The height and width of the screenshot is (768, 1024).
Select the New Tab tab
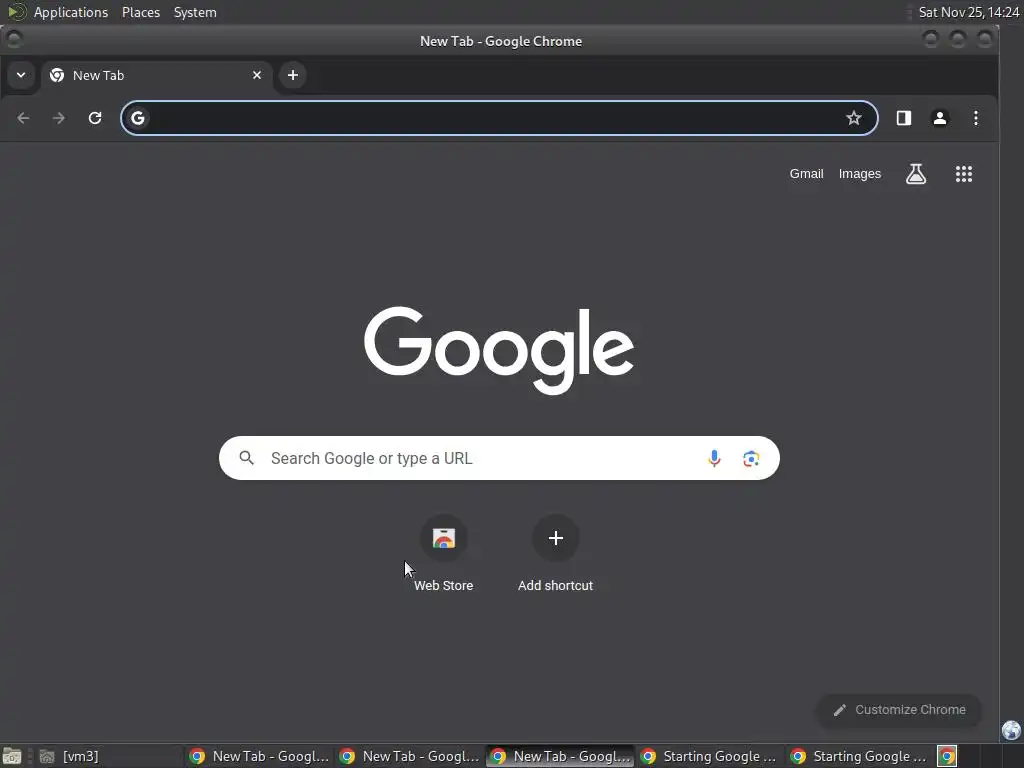pos(157,76)
